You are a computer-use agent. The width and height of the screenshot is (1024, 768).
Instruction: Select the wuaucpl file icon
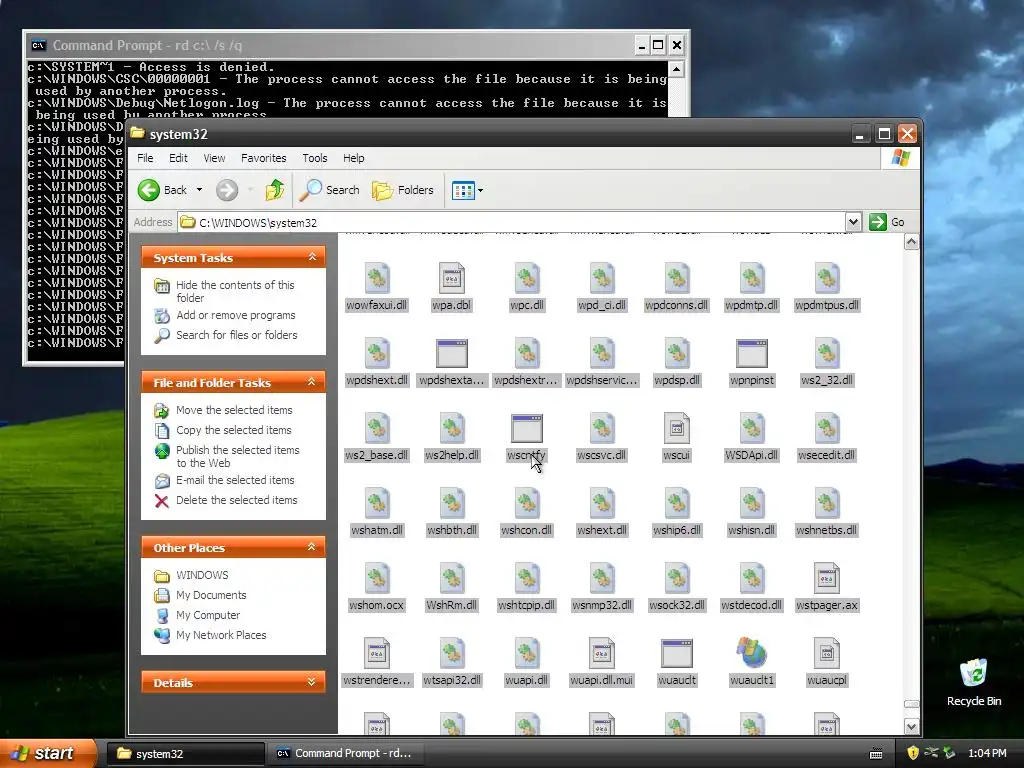(x=827, y=653)
